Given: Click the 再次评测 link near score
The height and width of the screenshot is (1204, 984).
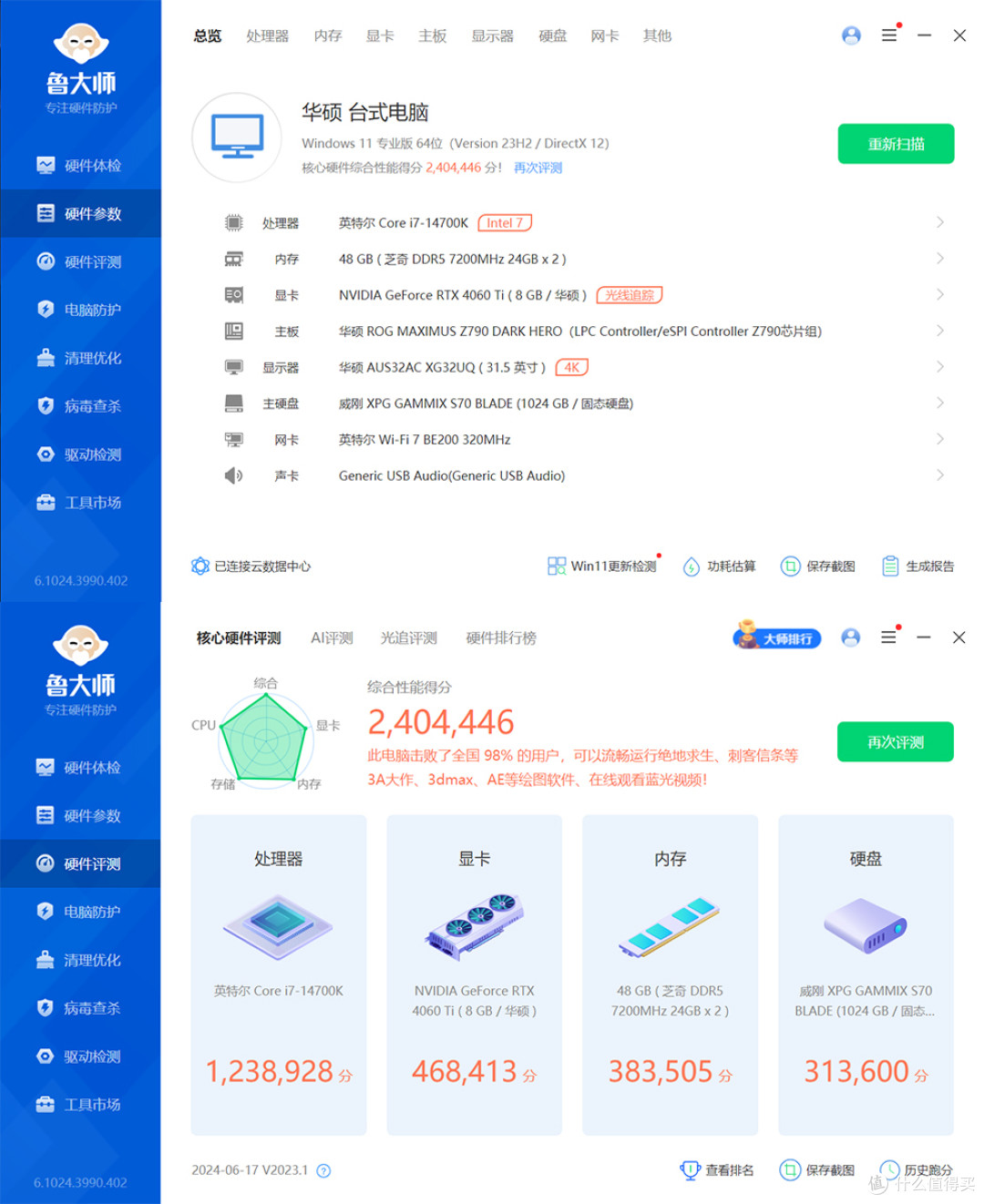Looking at the screenshot, I should click(x=538, y=168).
